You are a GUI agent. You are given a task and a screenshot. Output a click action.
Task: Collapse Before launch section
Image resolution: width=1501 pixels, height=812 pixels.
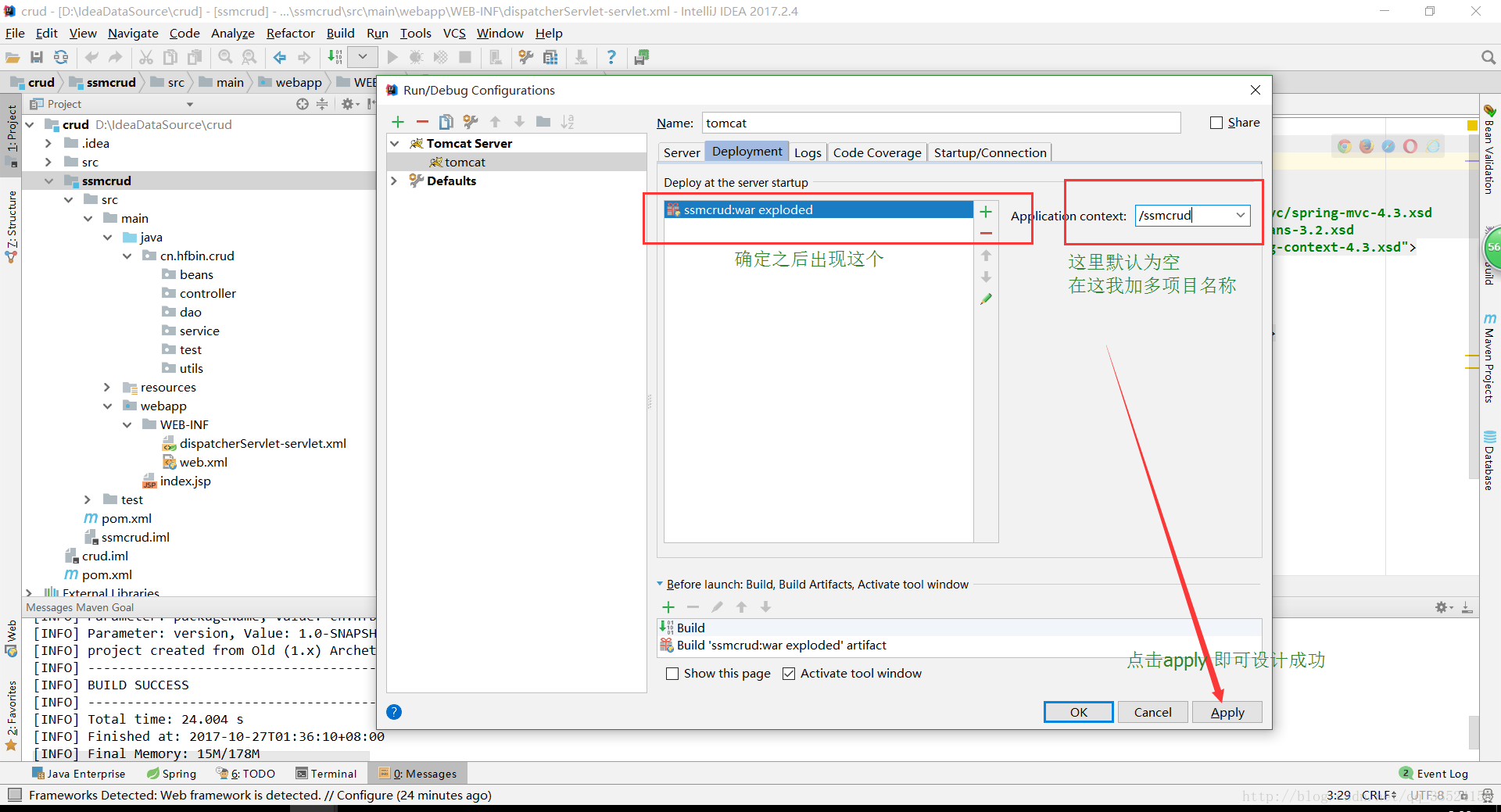click(x=660, y=585)
